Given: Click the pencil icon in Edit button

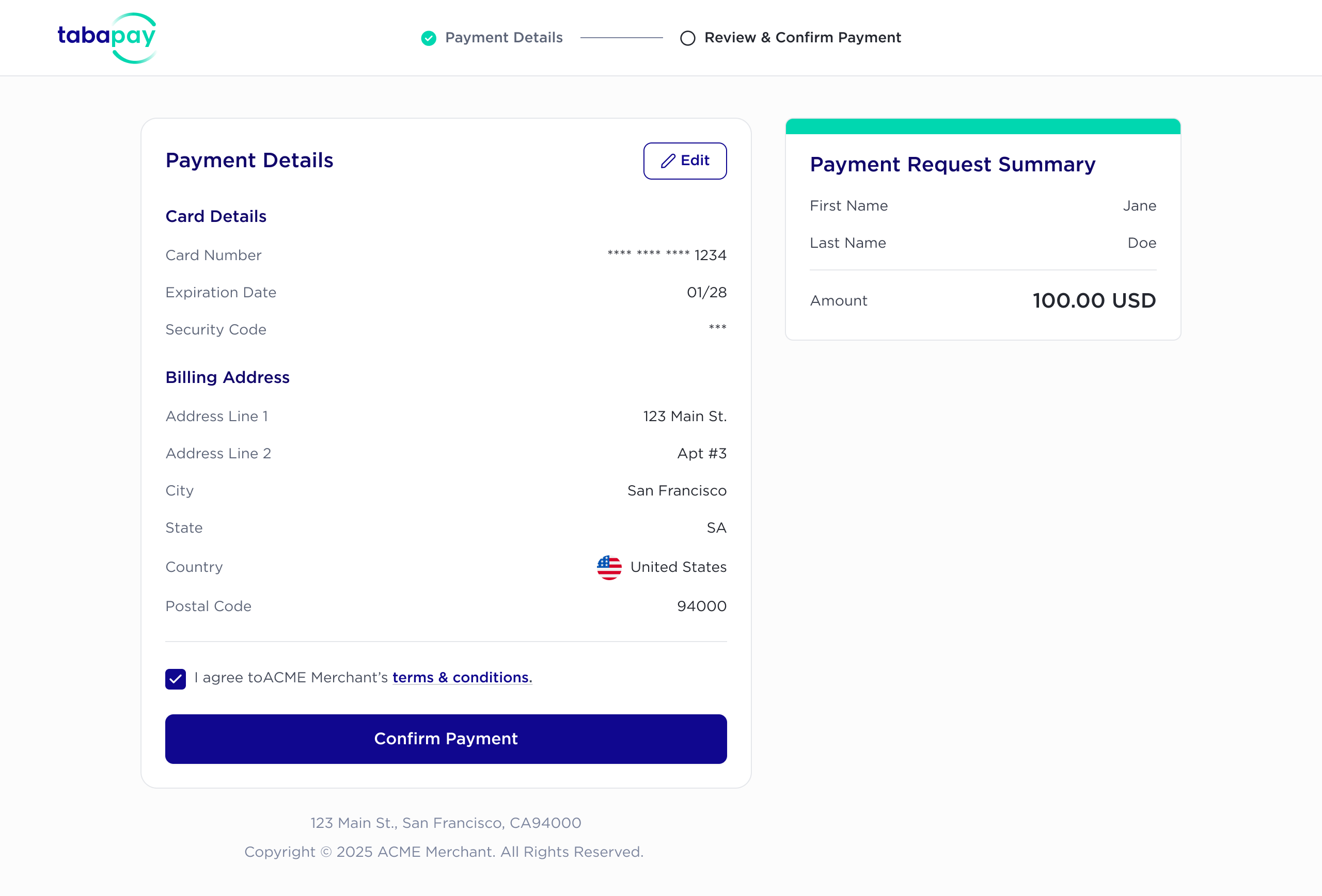Looking at the screenshot, I should (x=668, y=161).
